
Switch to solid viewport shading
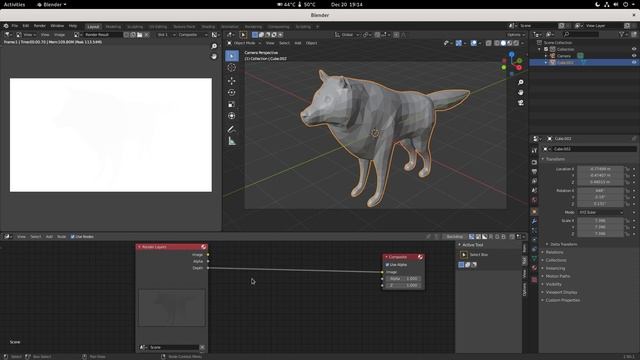click(x=503, y=43)
